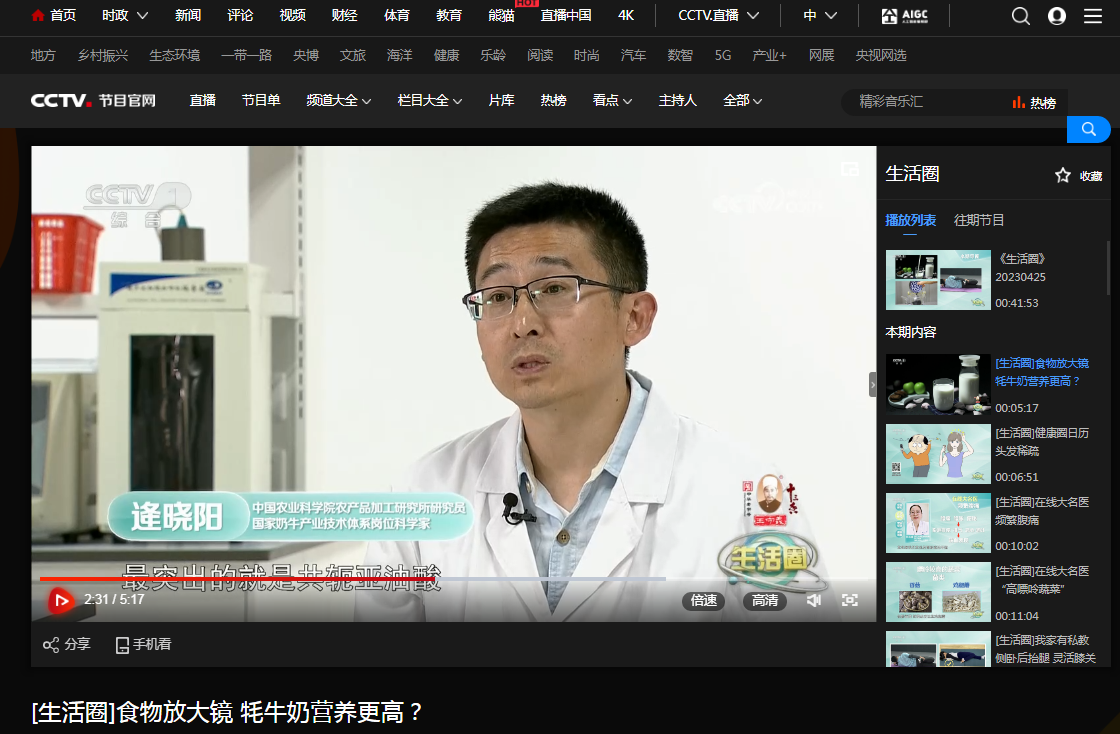Go to 一带一路 section link
Viewport: 1120px width, 734px height.
coord(246,56)
